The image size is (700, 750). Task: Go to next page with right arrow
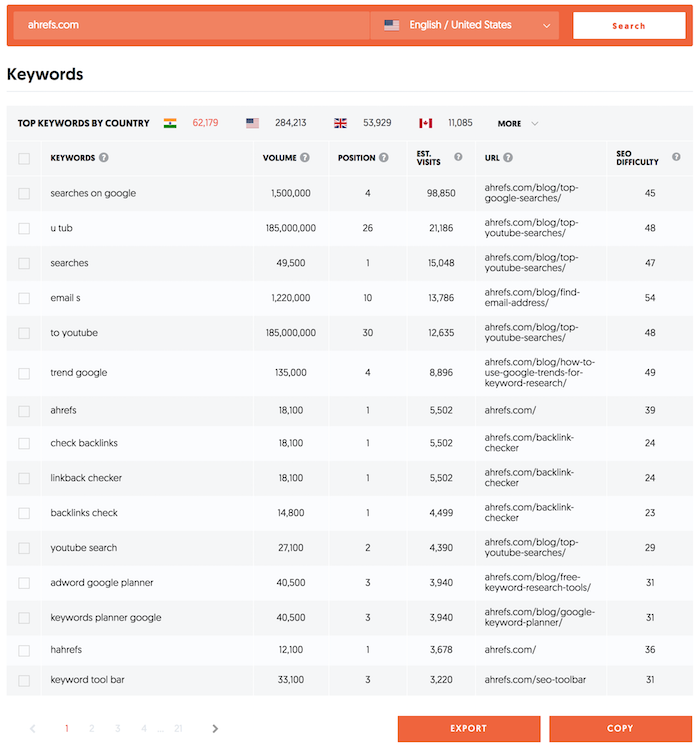tap(215, 728)
